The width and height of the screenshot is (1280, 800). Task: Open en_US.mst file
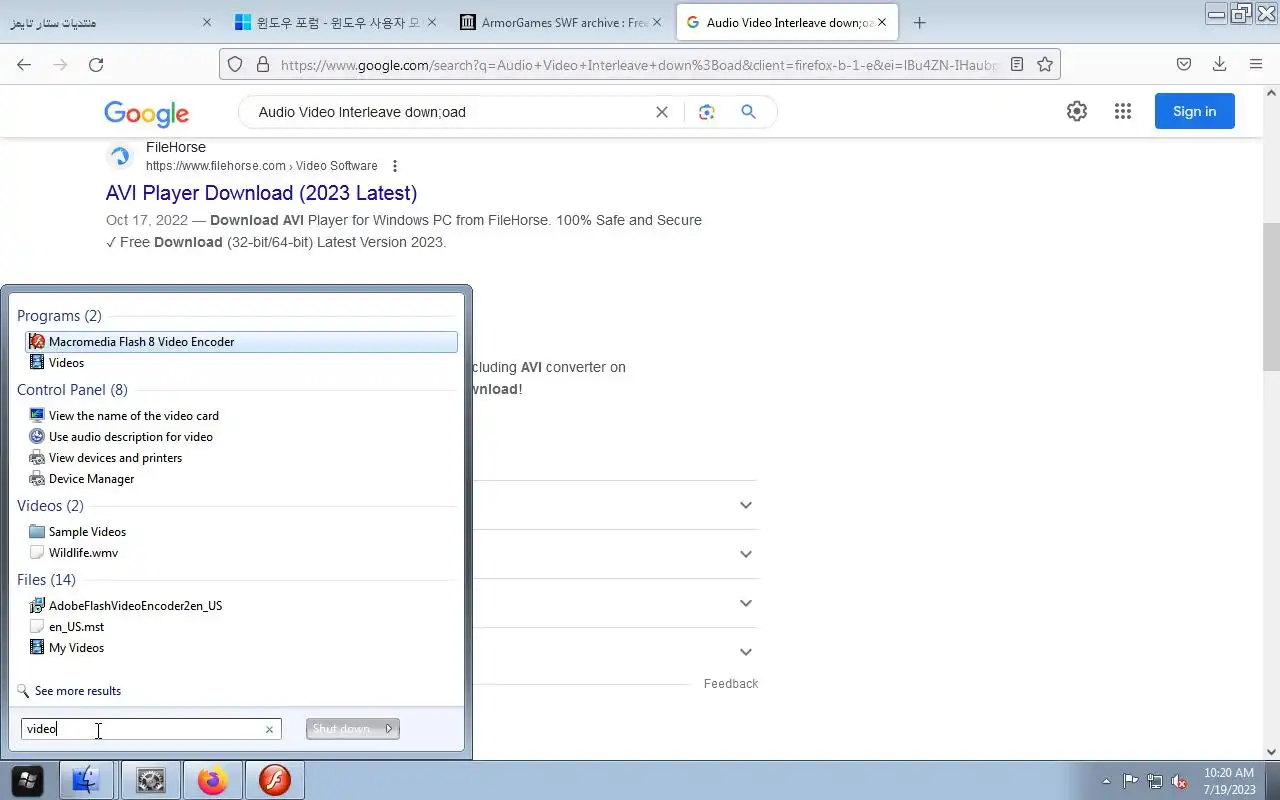click(76, 627)
